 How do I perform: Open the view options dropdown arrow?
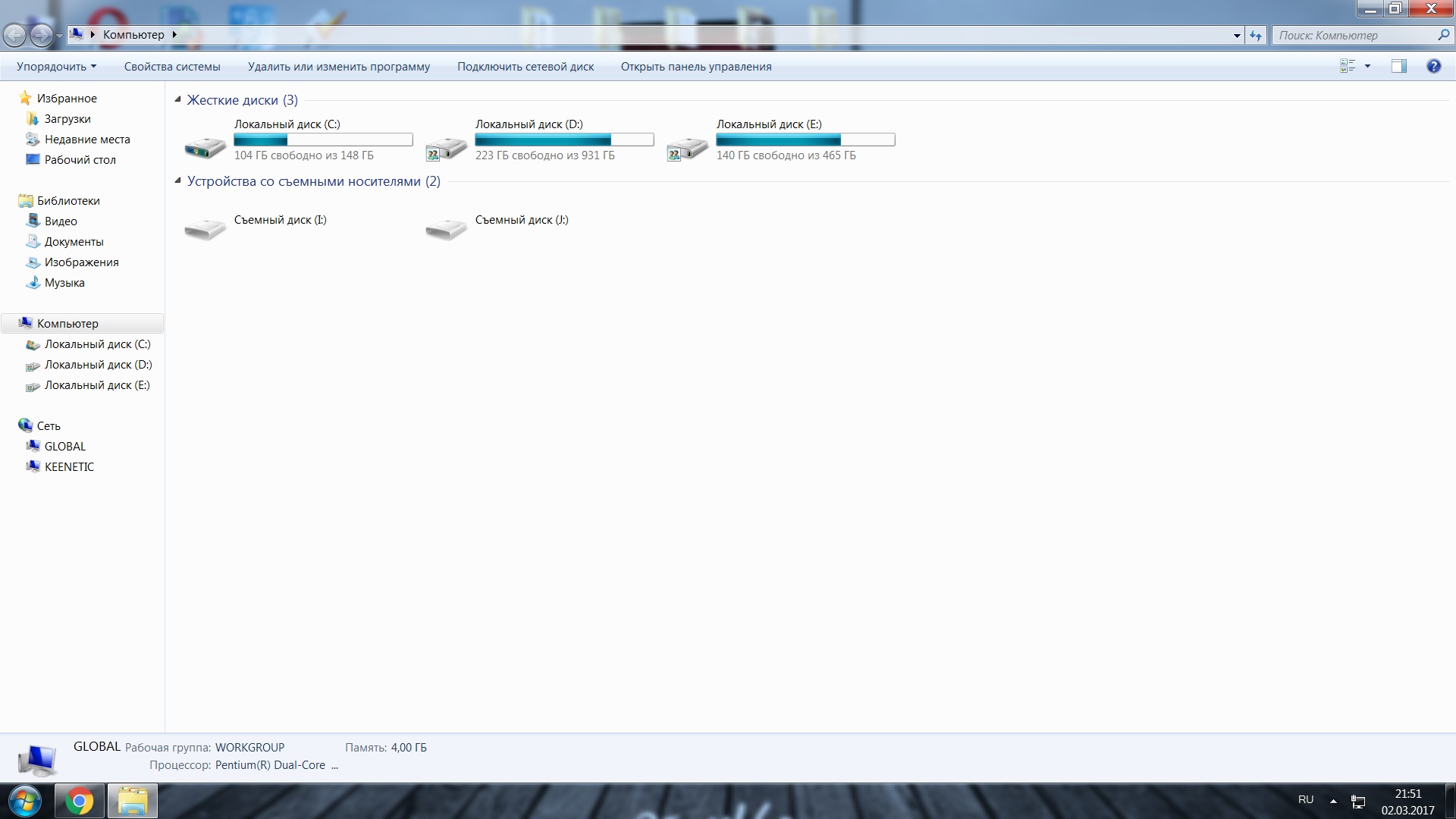click(1367, 67)
